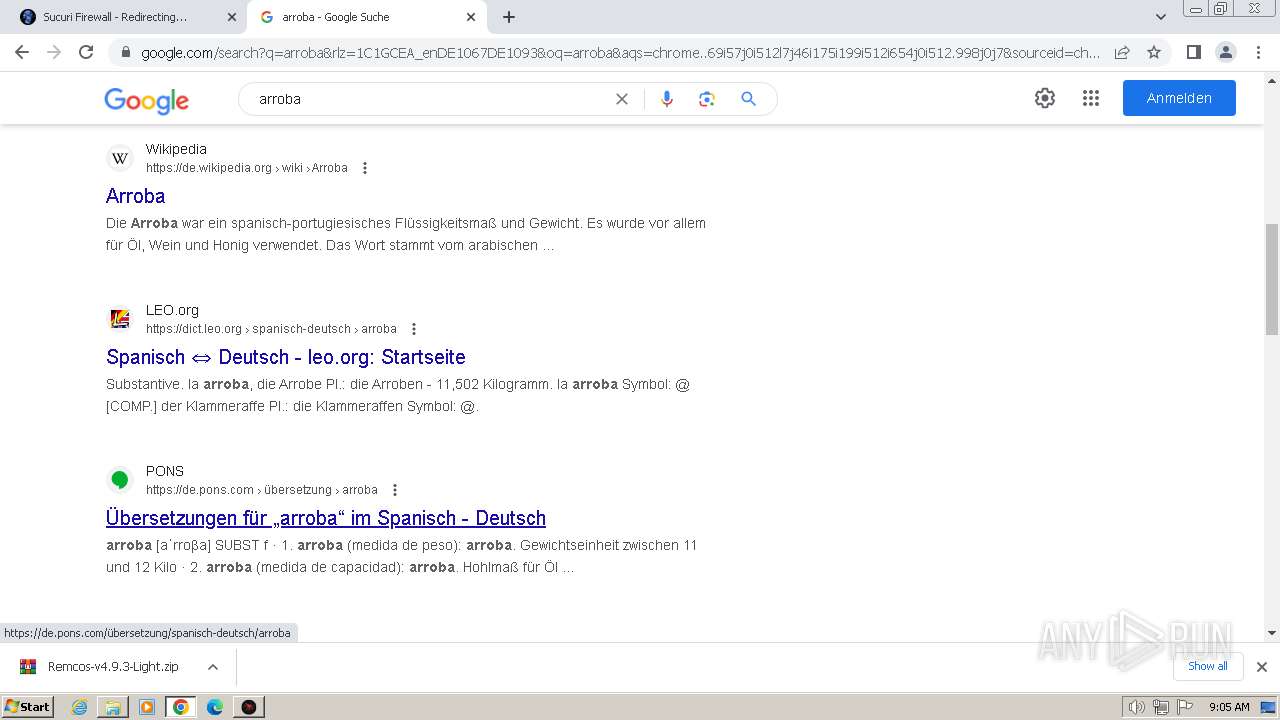Start voice search with the microphone
The width and height of the screenshot is (1280, 720).
tap(667, 99)
